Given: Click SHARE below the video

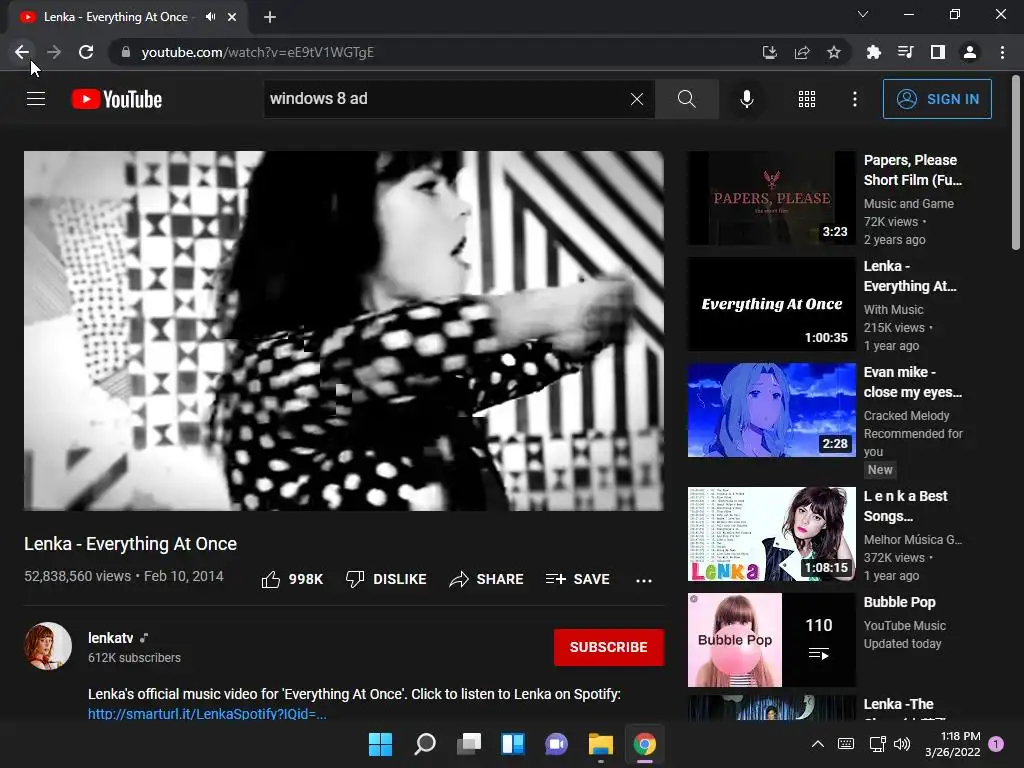Looking at the screenshot, I should click(x=487, y=579).
